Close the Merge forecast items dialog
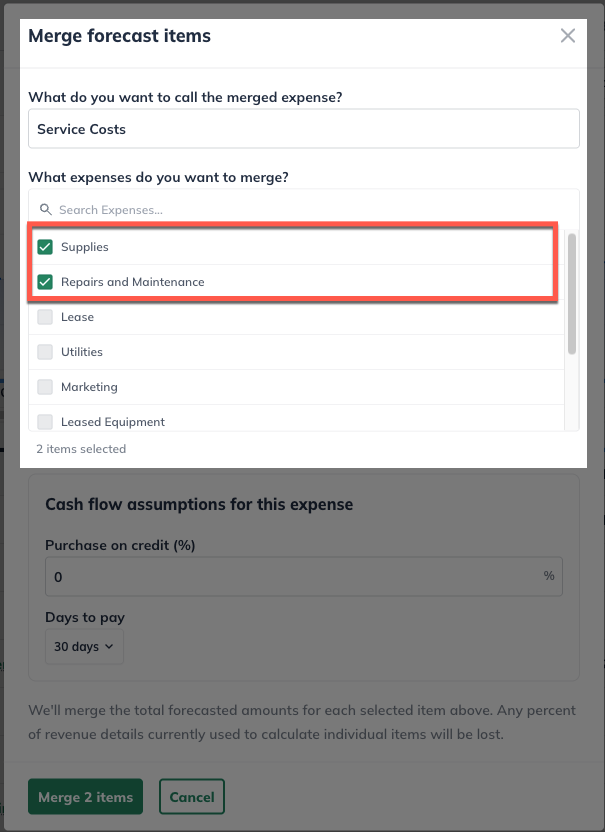Viewport: 605px width, 832px height. coord(568,36)
